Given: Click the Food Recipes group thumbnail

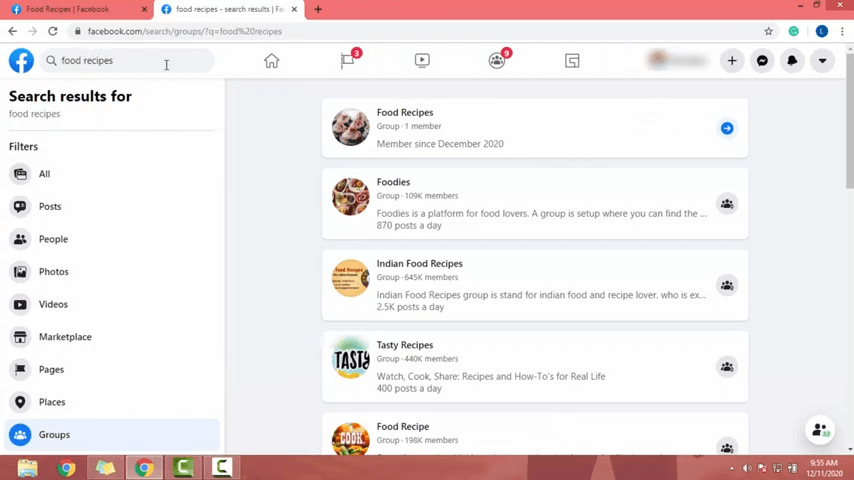Looking at the screenshot, I should click(351, 127).
